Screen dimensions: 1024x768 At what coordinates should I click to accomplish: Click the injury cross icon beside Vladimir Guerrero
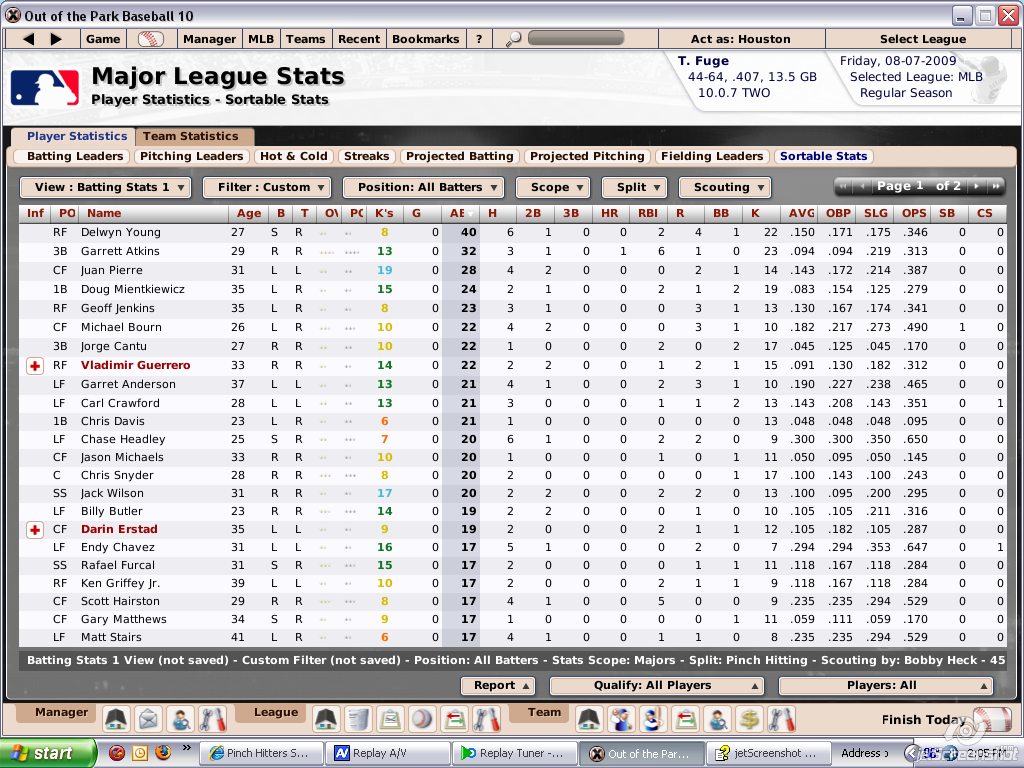[x=35, y=366]
